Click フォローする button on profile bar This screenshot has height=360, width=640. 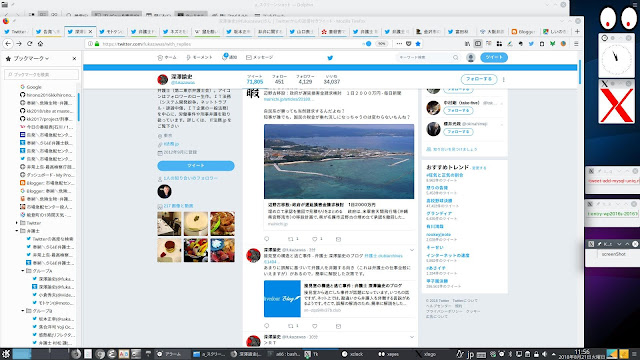click(x=479, y=79)
